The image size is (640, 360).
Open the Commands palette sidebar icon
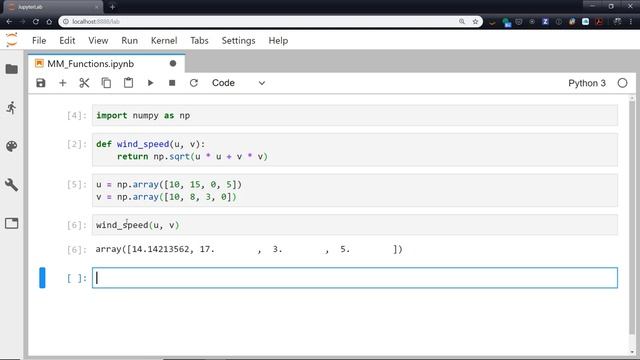tap(11, 146)
